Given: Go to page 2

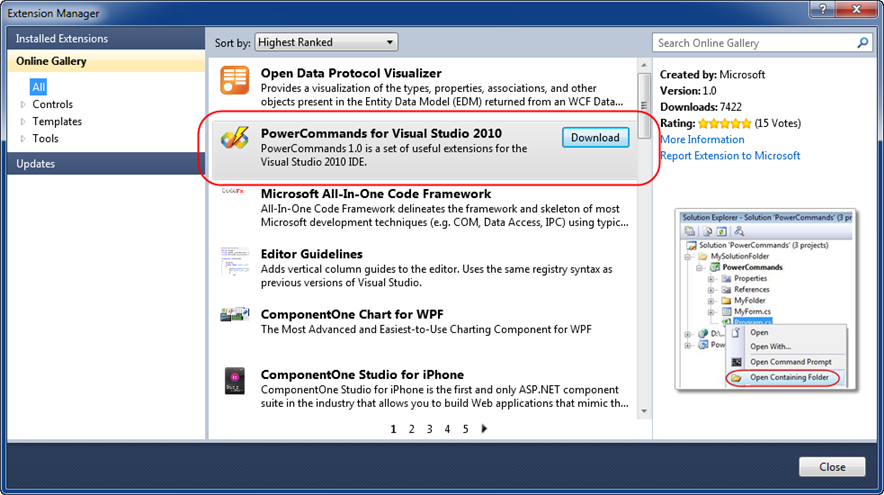Looking at the screenshot, I should [412, 429].
